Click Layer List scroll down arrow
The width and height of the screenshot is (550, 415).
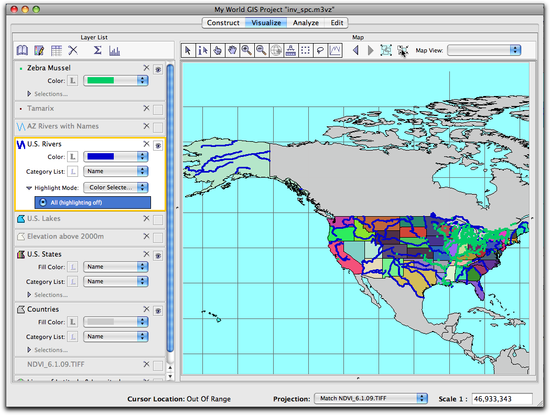tap(170, 376)
